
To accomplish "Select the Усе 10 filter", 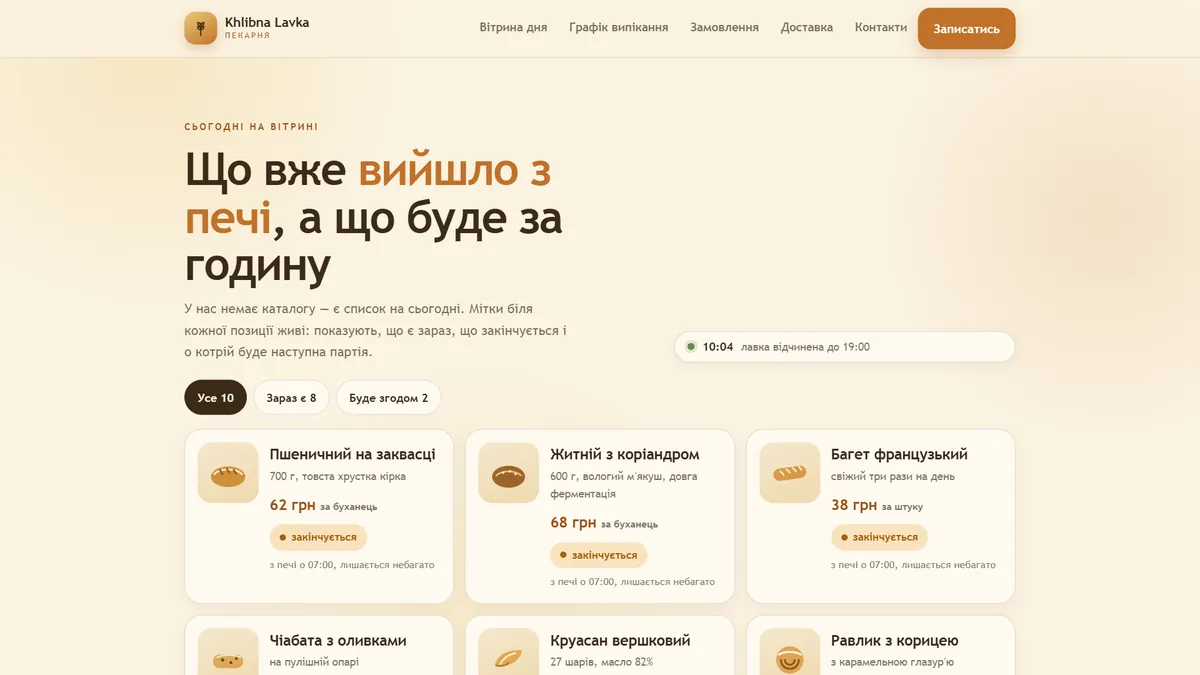I will tap(215, 398).
